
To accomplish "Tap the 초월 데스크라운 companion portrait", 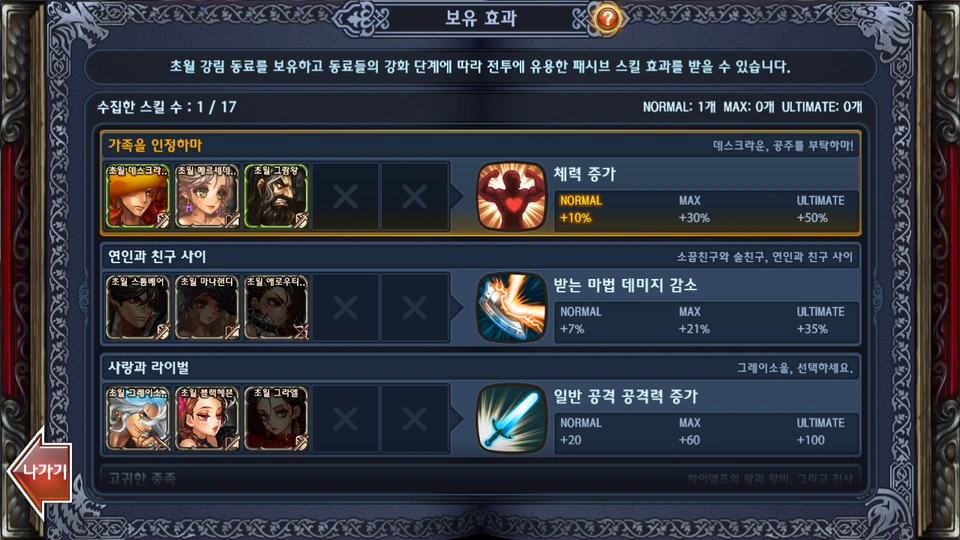I will [138, 197].
